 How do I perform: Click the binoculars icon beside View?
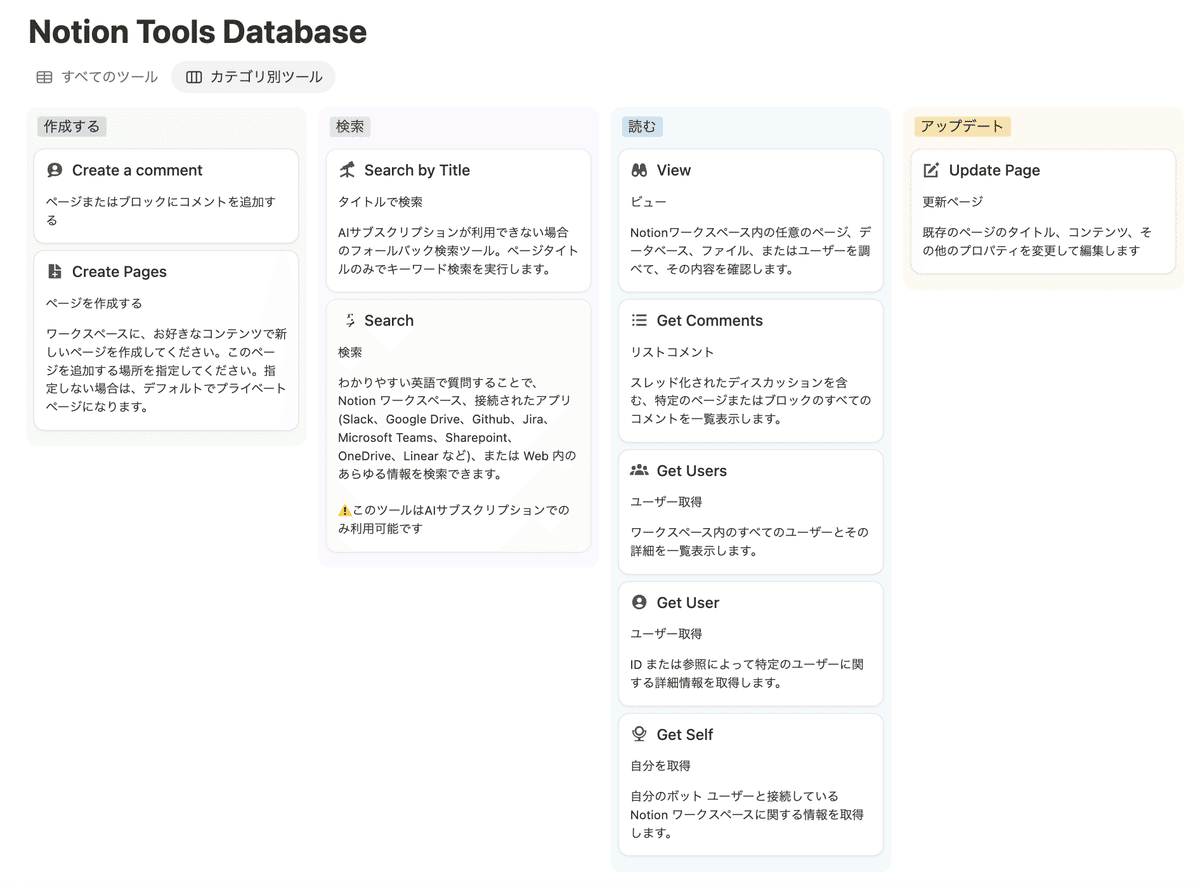pyautogui.click(x=639, y=171)
